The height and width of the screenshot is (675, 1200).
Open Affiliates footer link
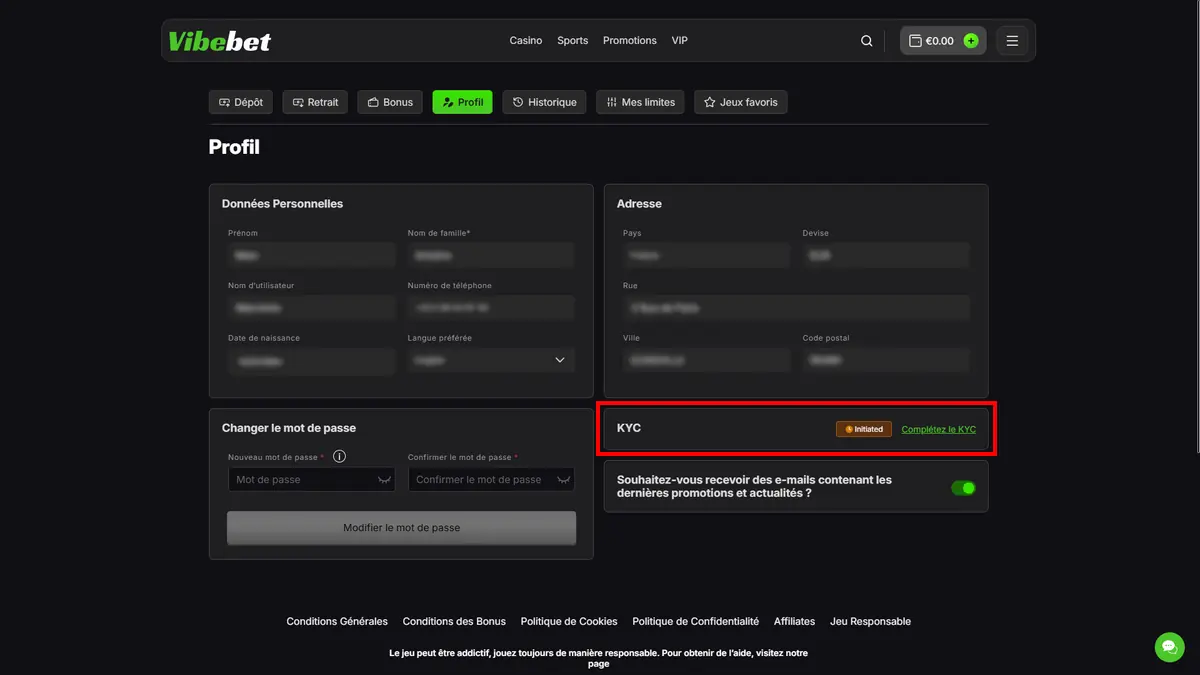point(795,621)
